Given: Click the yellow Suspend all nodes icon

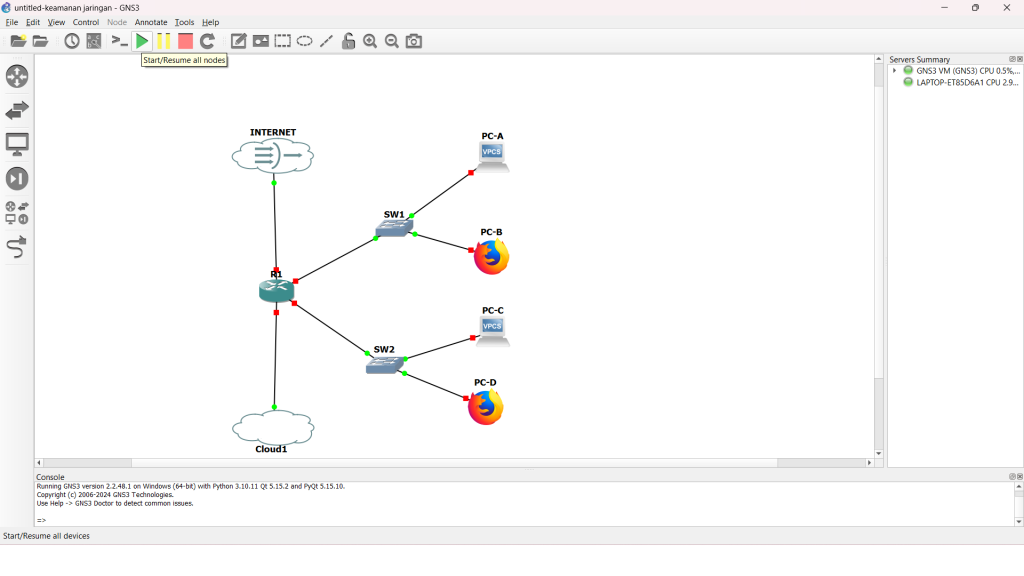Looking at the screenshot, I should [x=163, y=41].
